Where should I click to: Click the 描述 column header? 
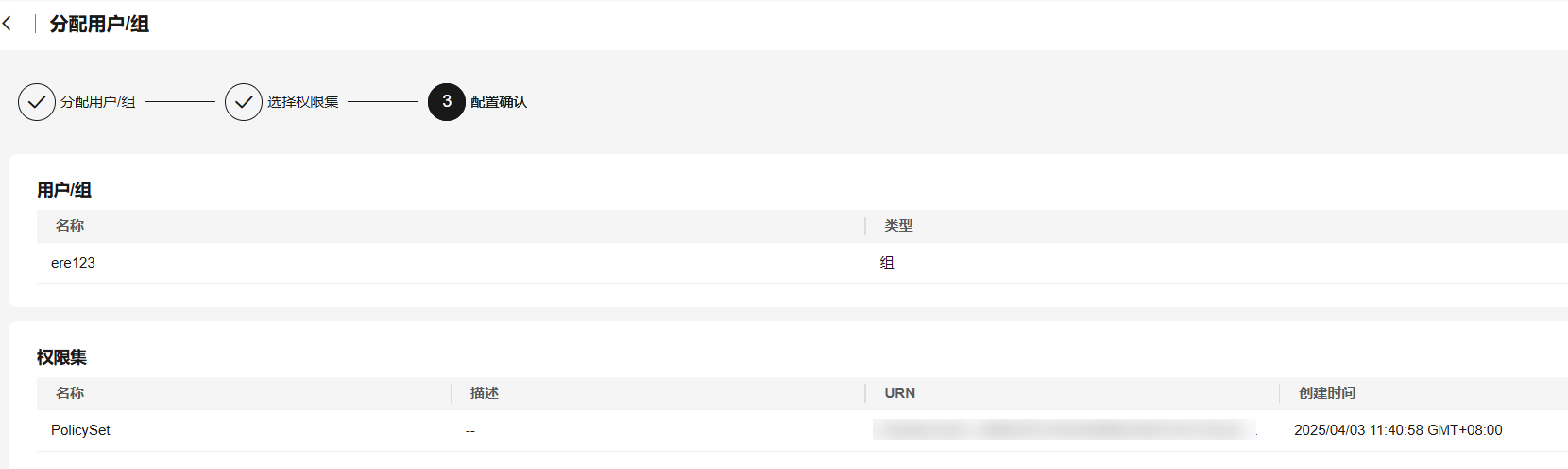(x=485, y=393)
